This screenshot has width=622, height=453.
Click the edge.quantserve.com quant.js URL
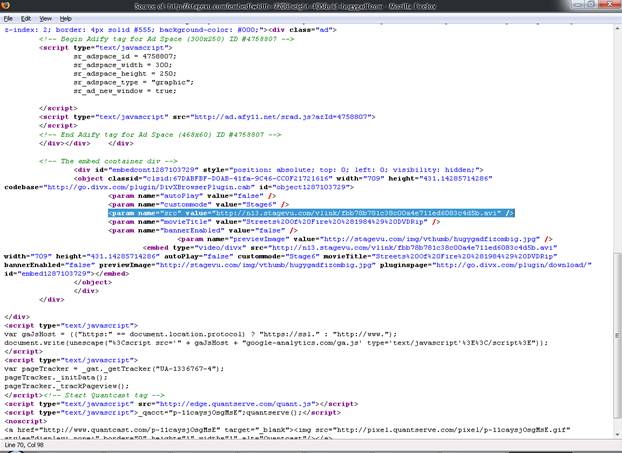coord(236,404)
